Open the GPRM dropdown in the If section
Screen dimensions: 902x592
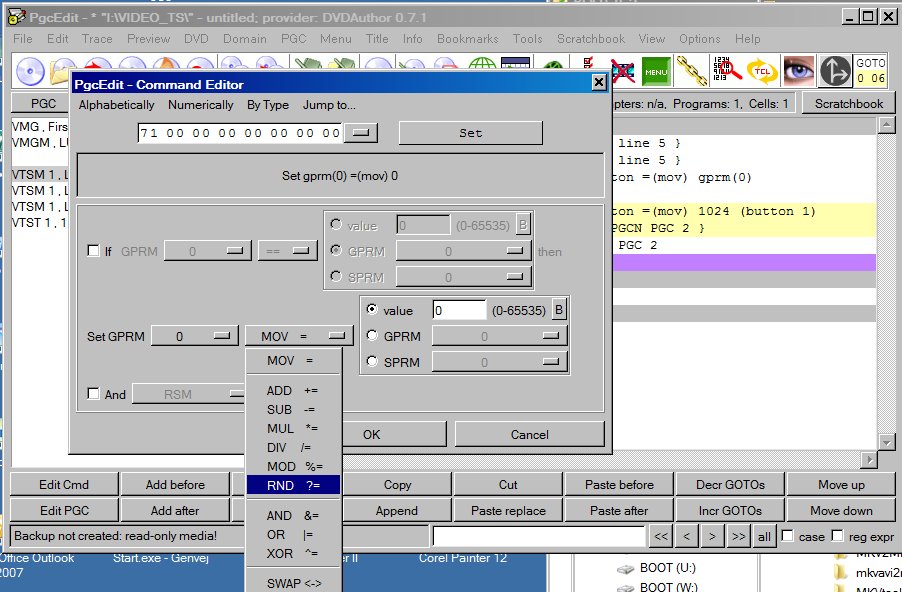(x=463, y=251)
